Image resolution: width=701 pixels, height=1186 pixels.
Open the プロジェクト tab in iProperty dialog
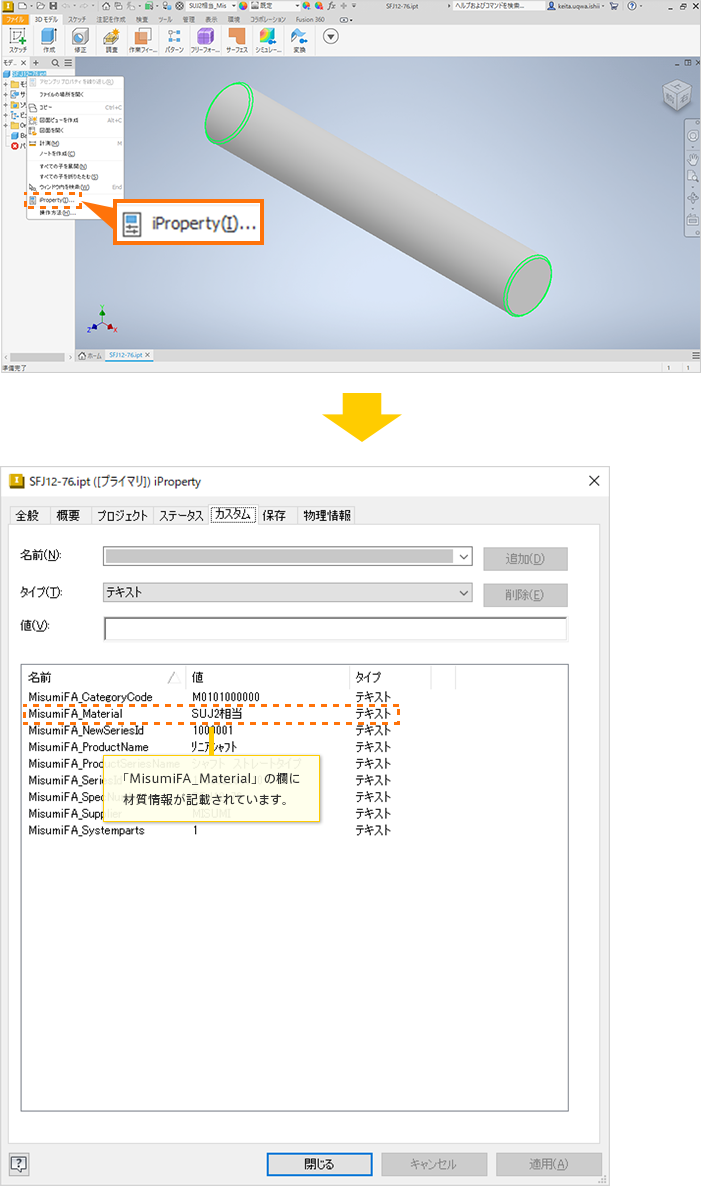[122, 515]
